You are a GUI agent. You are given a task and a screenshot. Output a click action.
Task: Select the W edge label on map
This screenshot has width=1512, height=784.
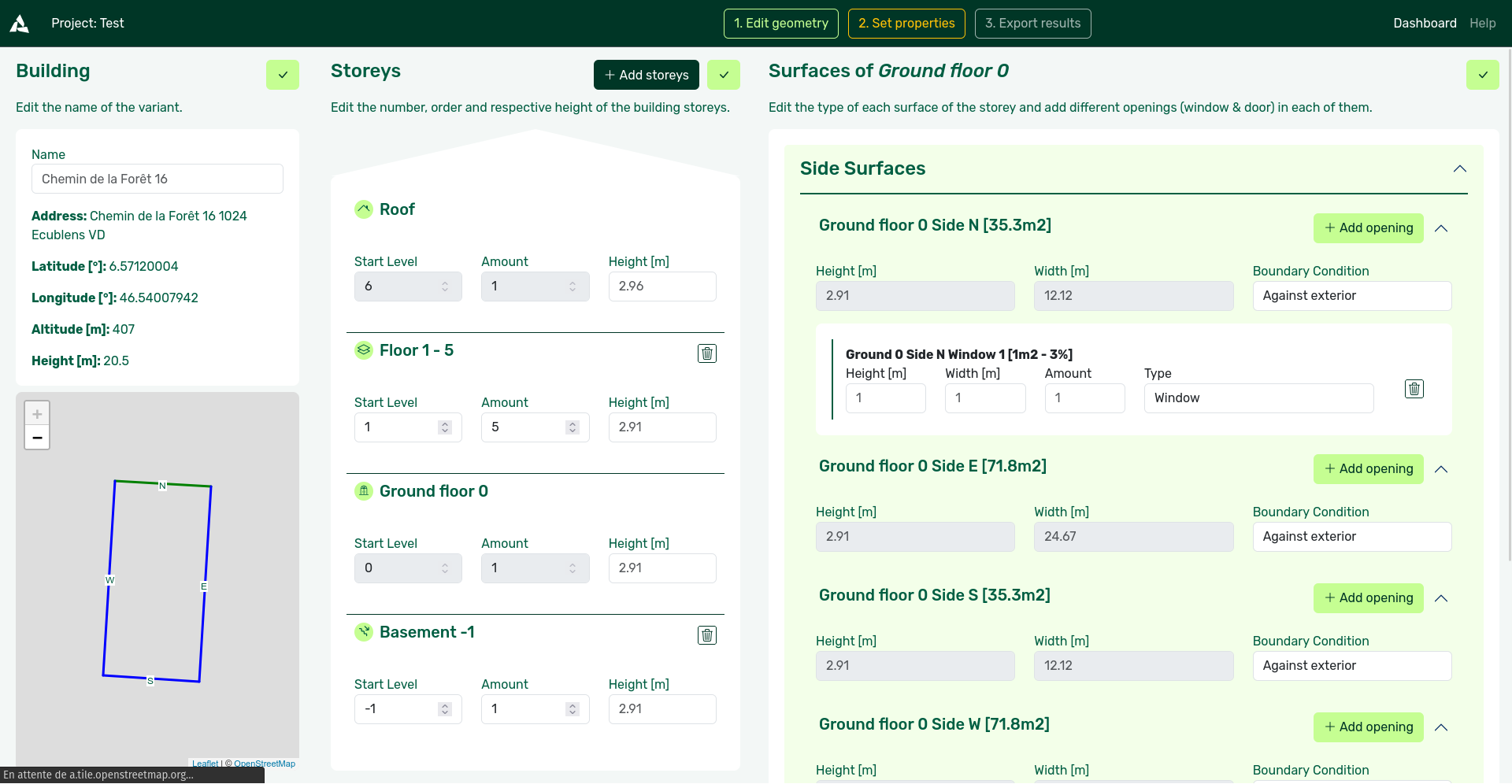tap(109, 580)
